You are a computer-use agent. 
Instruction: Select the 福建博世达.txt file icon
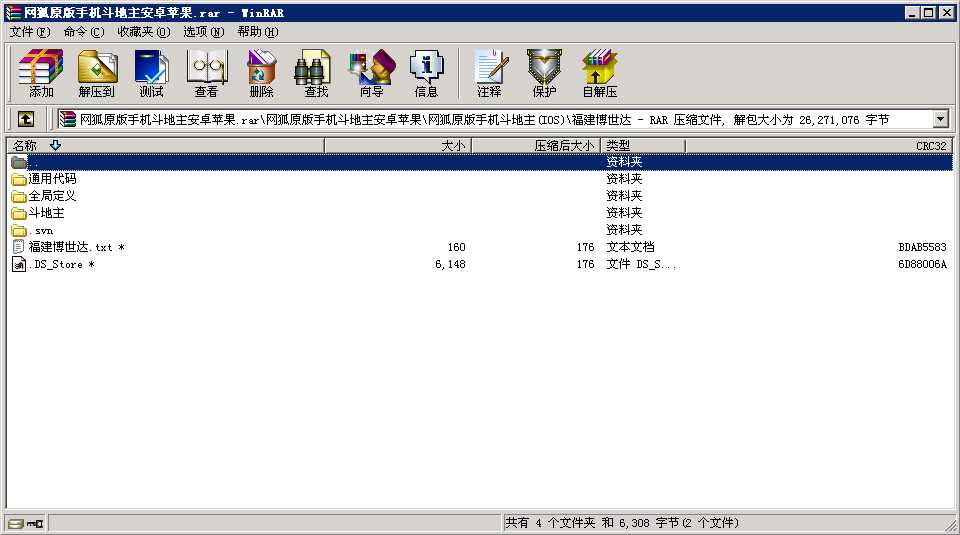tap(19, 247)
